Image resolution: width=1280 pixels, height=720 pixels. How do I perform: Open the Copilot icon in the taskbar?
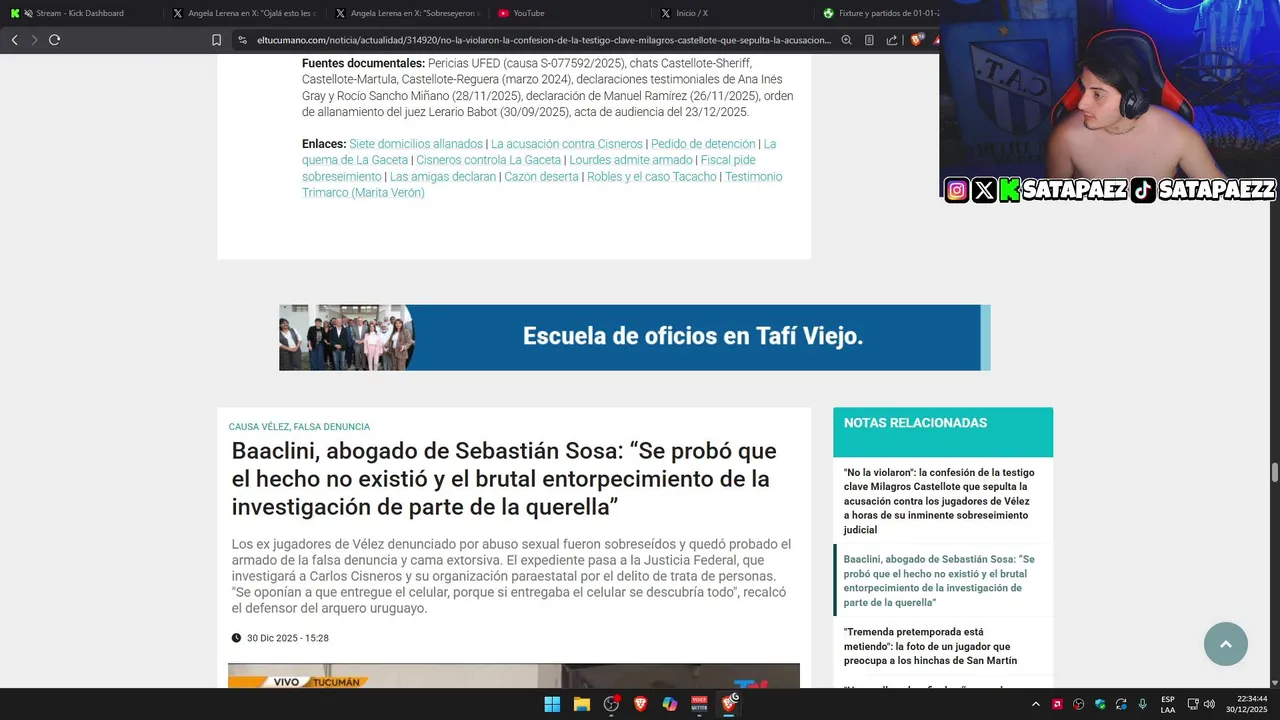(670, 704)
